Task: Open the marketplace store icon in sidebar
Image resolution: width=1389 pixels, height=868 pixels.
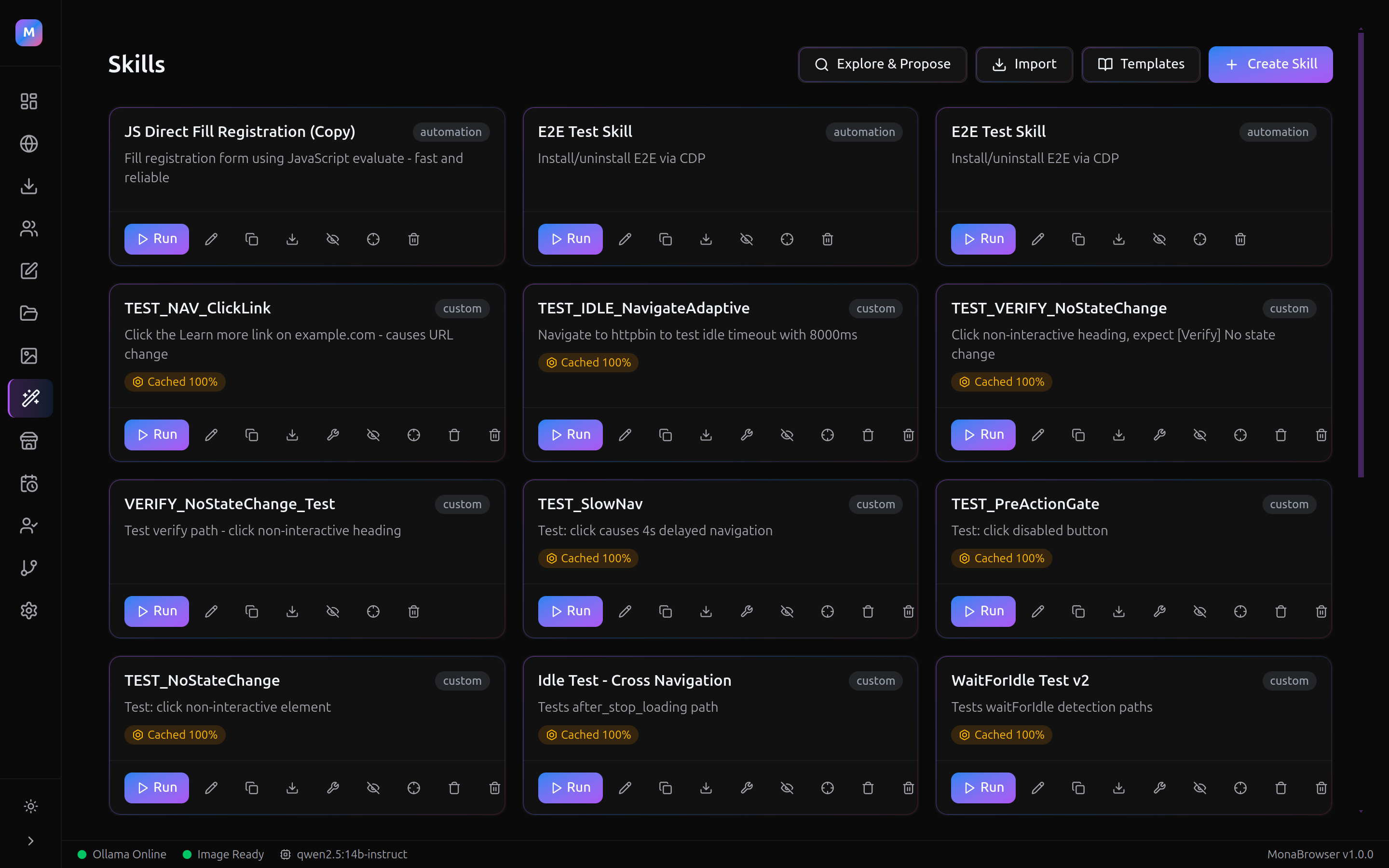Action: (x=29, y=441)
